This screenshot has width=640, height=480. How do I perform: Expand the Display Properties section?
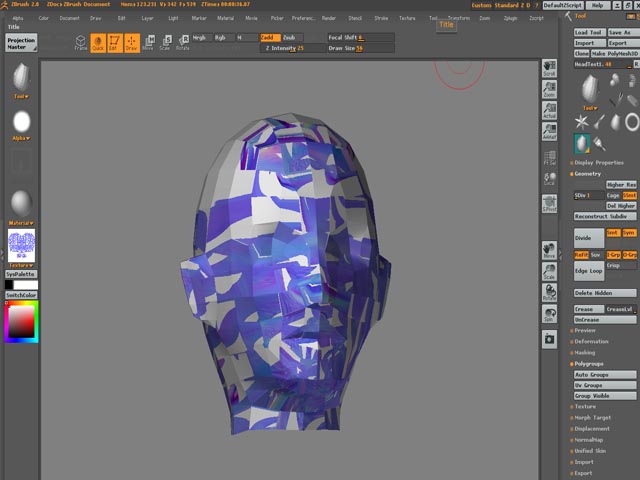[598, 163]
